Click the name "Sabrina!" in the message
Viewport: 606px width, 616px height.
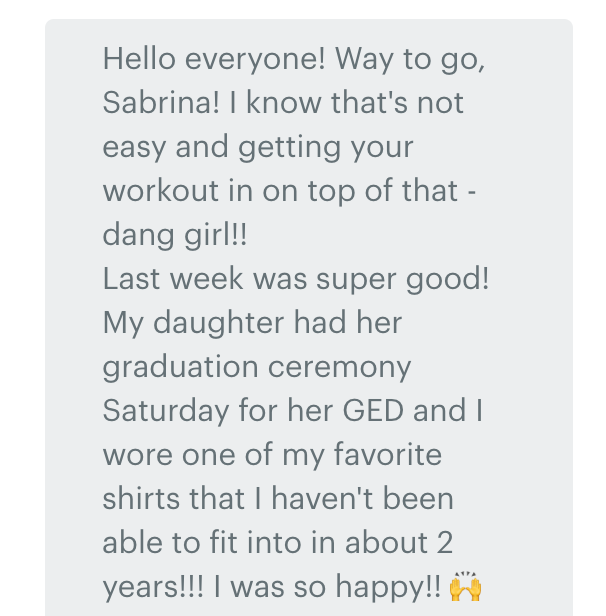click(161, 103)
